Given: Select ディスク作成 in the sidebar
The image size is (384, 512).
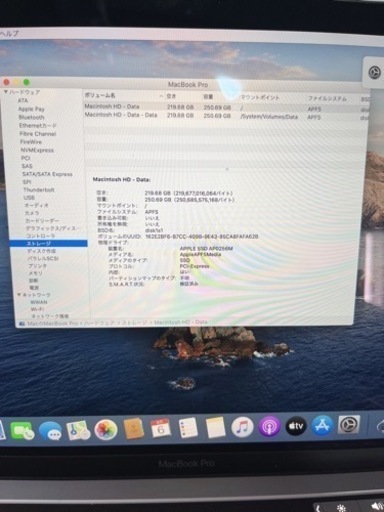Looking at the screenshot, I should [42, 251].
